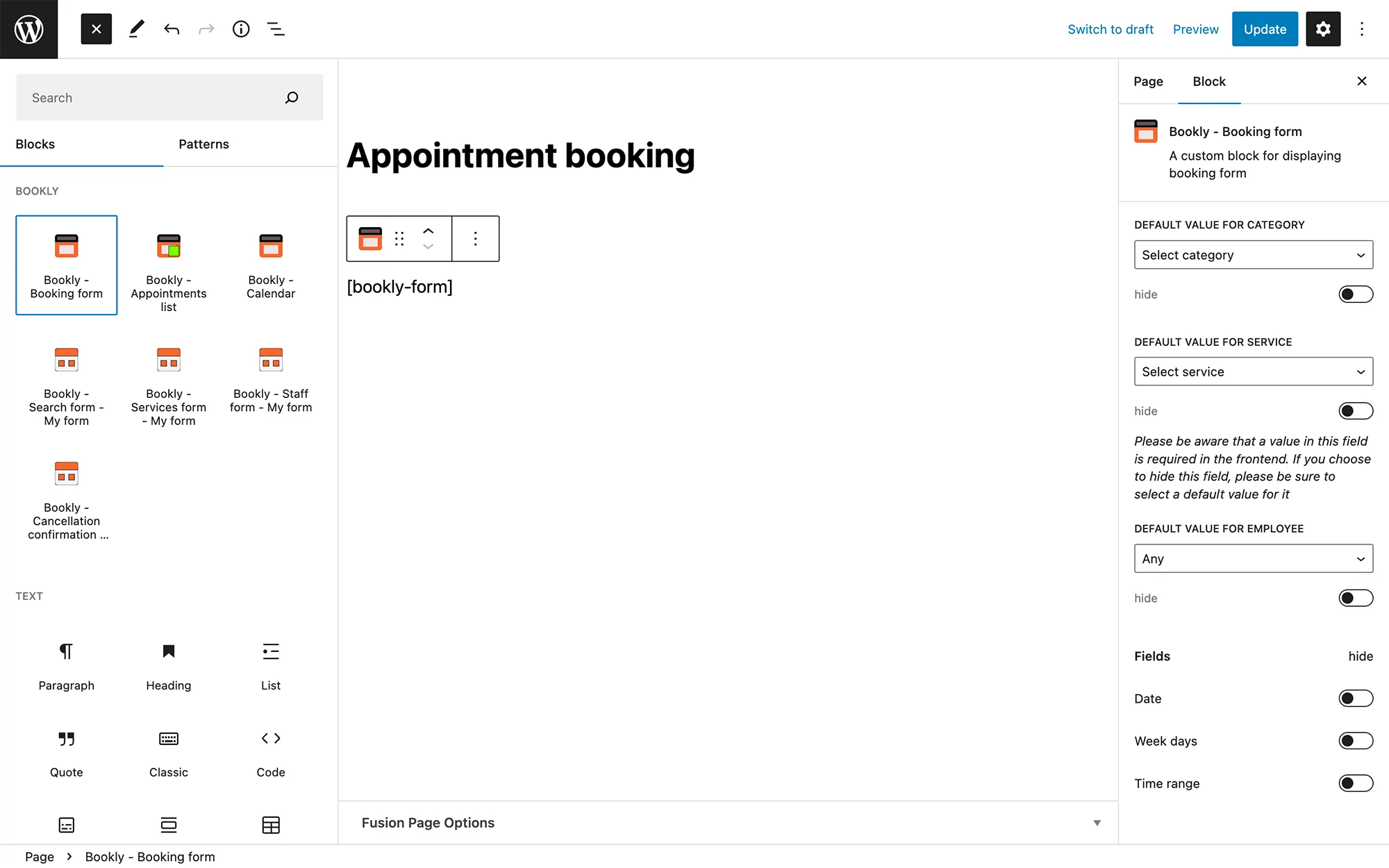The width and height of the screenshot is (1389, 868).
Task: Expand the Fusion Page Options panel
Action: click(729, 823)
